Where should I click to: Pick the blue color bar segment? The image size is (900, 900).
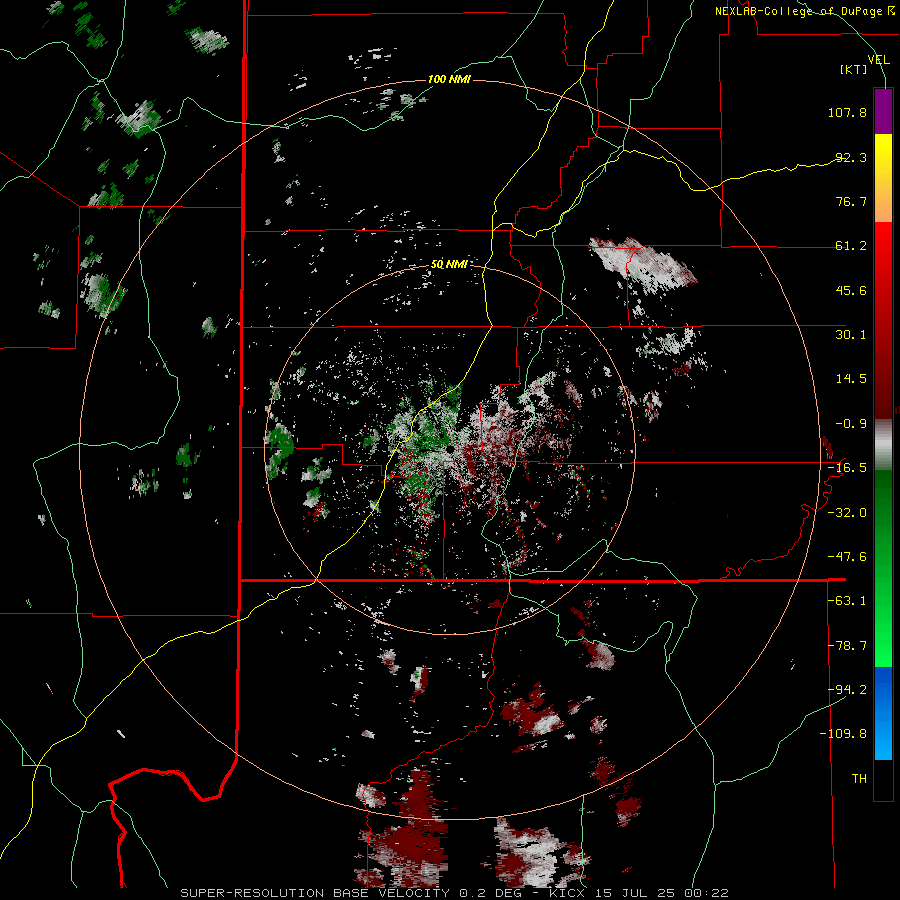(883, 713)
